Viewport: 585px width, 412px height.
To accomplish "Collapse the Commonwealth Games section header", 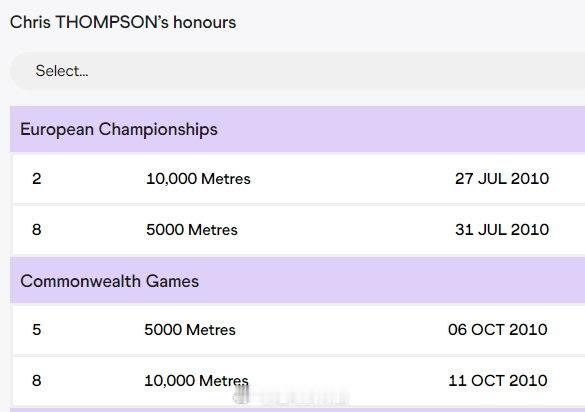I will click(298, 281).
